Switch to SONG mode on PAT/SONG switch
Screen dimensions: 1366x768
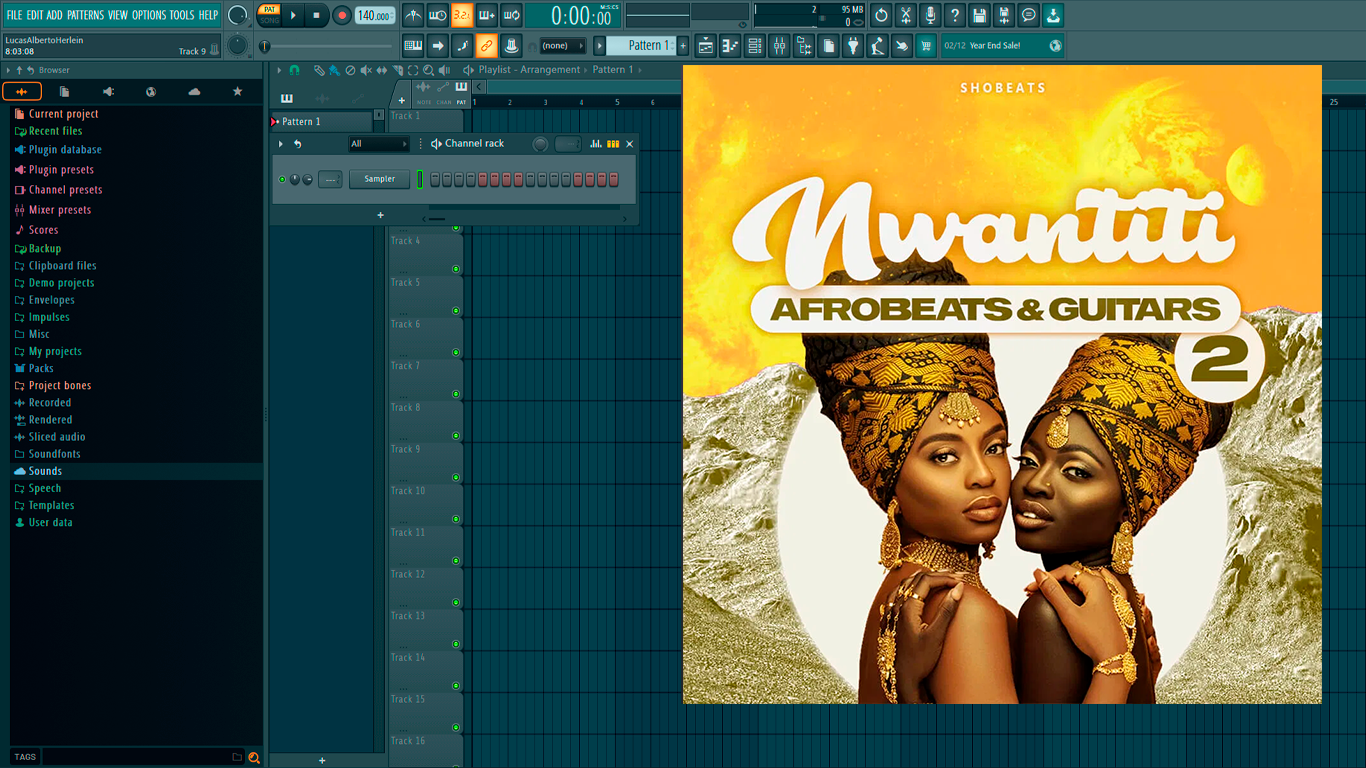click(x=269, y=20)
